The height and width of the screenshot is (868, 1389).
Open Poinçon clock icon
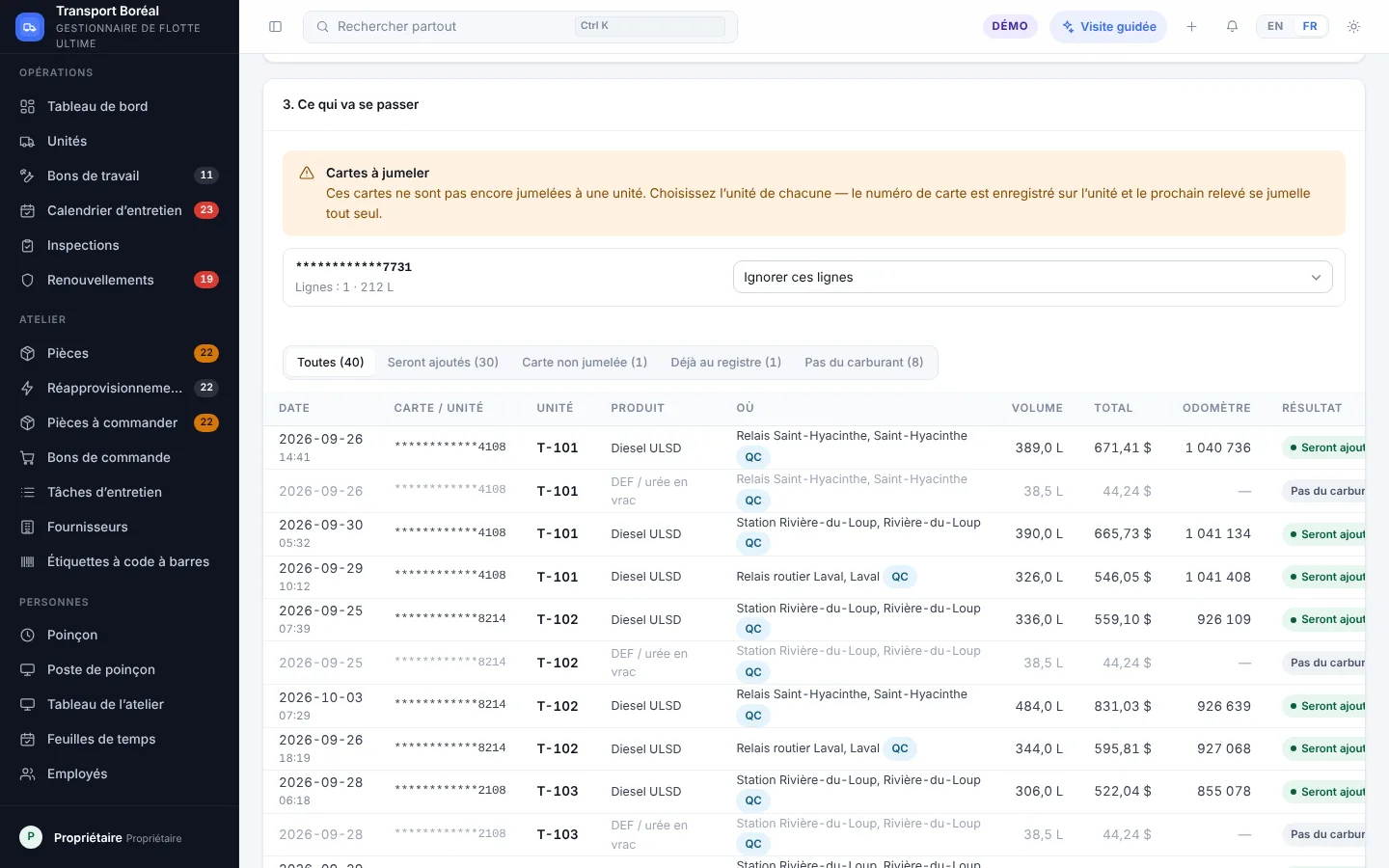click(x=28, y=635)
